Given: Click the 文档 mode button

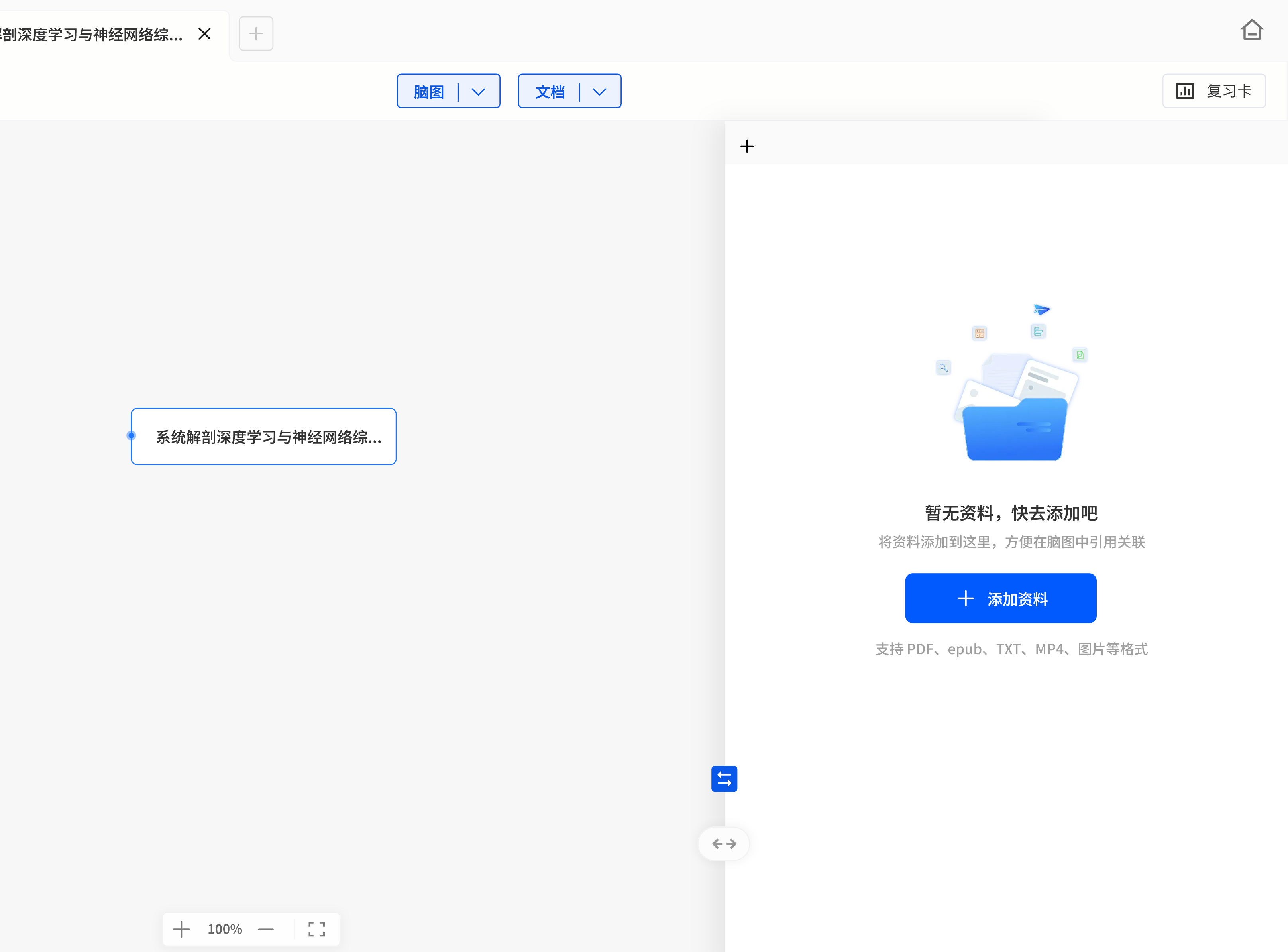Looking at the screenshot, I should point(550,92).
